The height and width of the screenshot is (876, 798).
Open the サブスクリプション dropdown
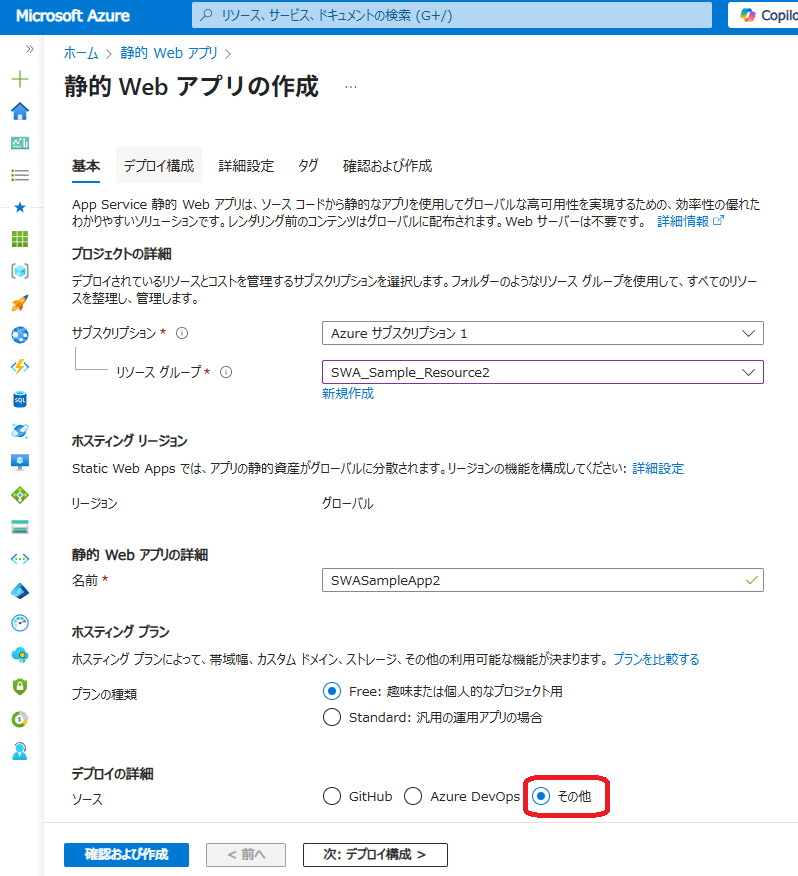[x=543, y=334]
